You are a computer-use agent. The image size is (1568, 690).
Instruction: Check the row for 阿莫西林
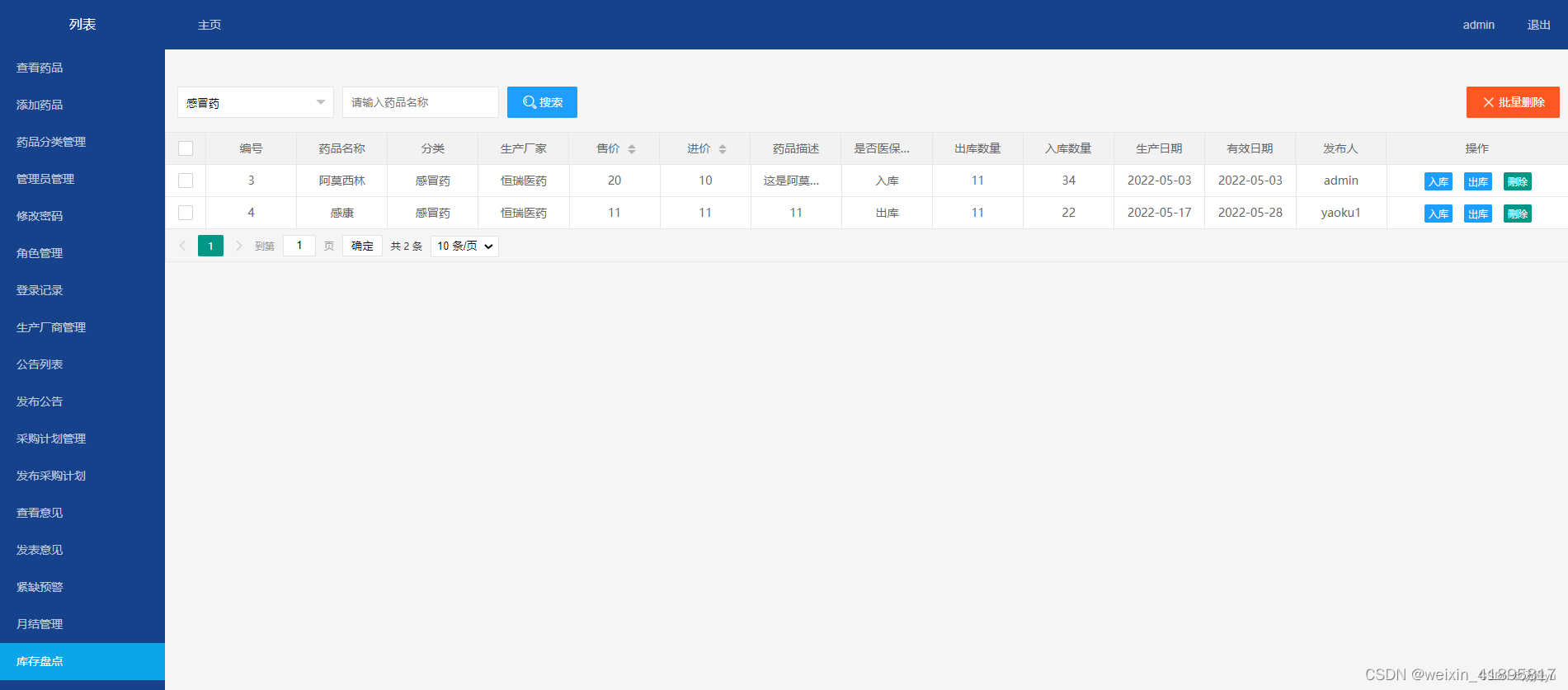(186, 181)
